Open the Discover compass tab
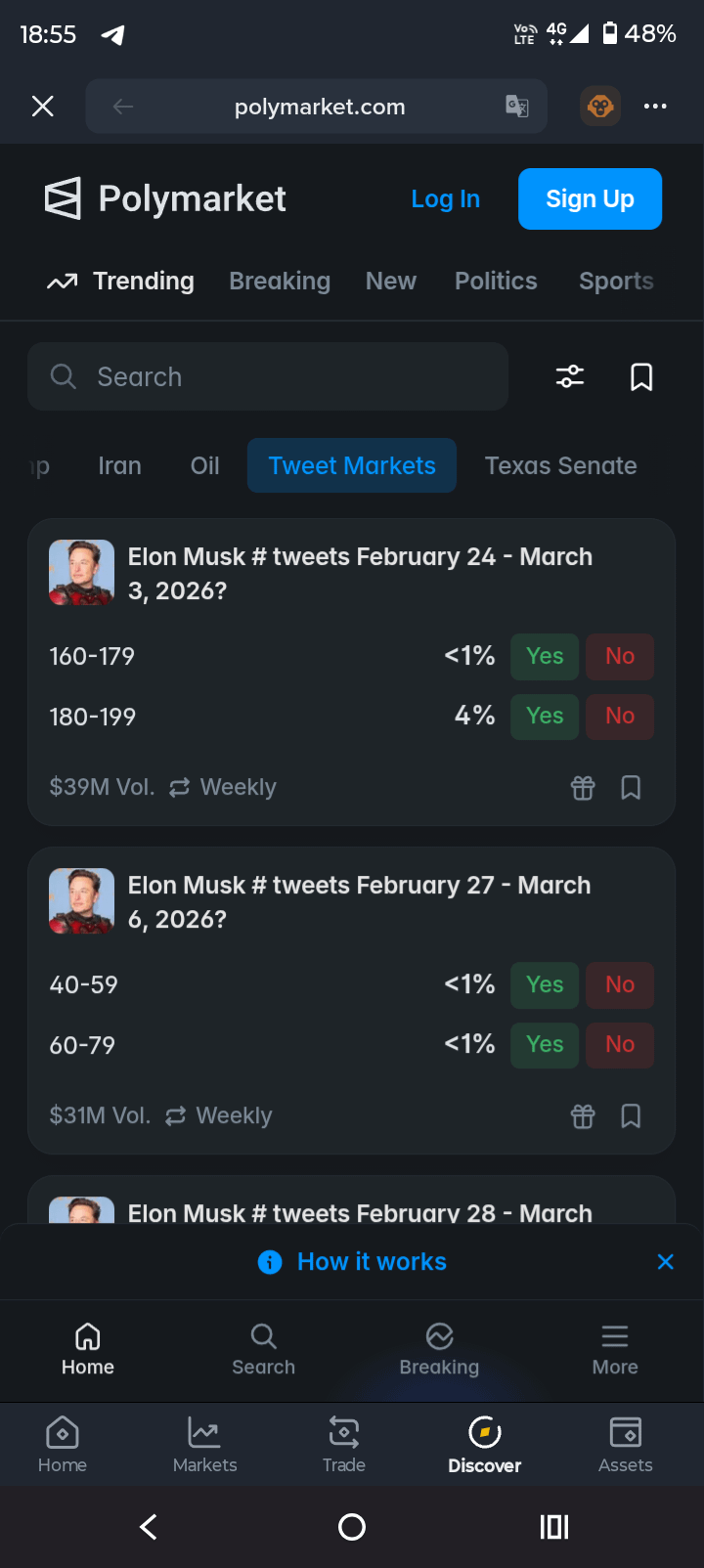The width and height of the screenshot is (704, 1568). [x=485, y=1444]
